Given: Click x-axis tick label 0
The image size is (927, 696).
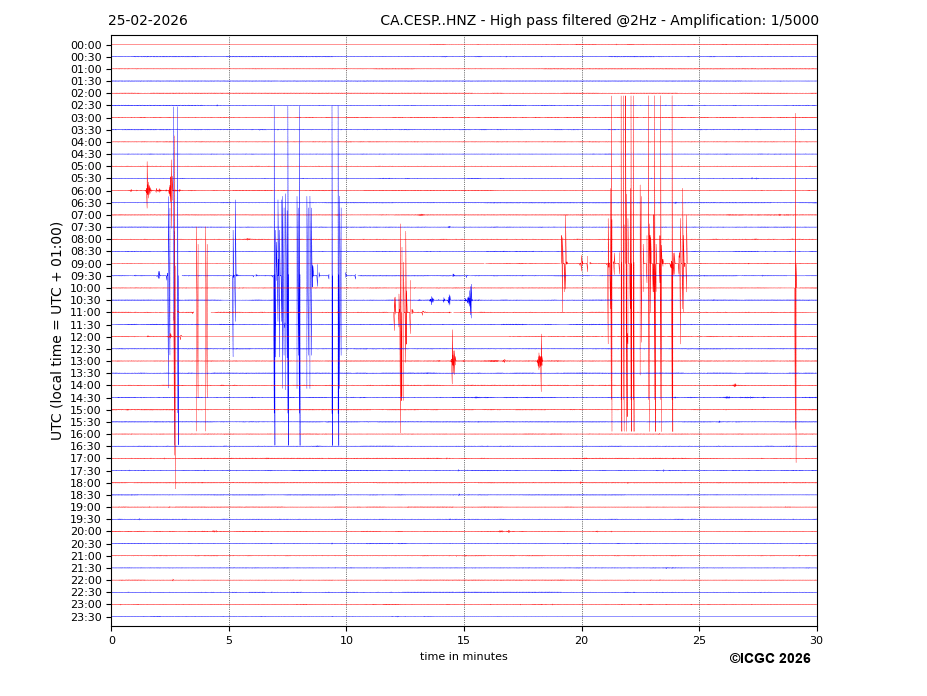Looking at the screenshot, I should tap(112, 640).
